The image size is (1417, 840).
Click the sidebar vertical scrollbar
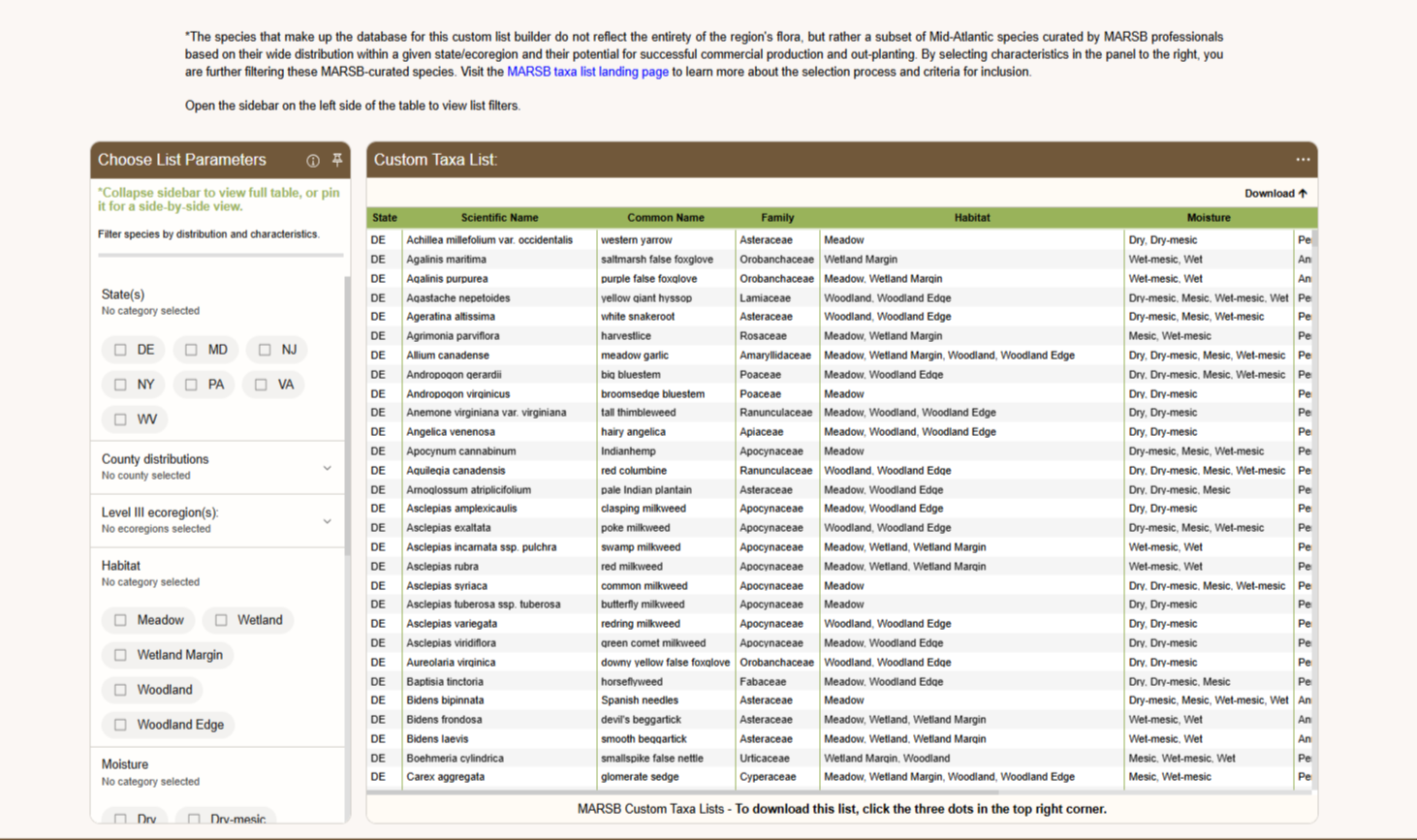347,417
